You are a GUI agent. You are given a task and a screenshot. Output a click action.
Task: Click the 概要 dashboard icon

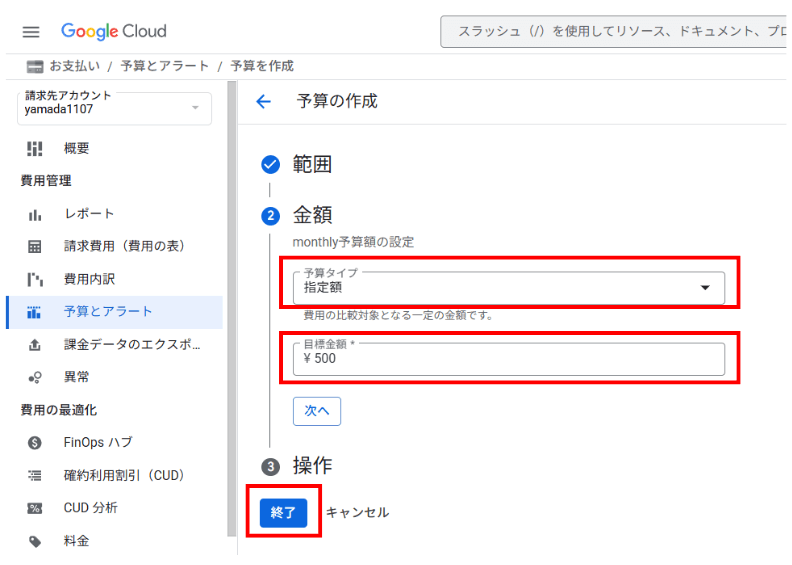(35, 148)
